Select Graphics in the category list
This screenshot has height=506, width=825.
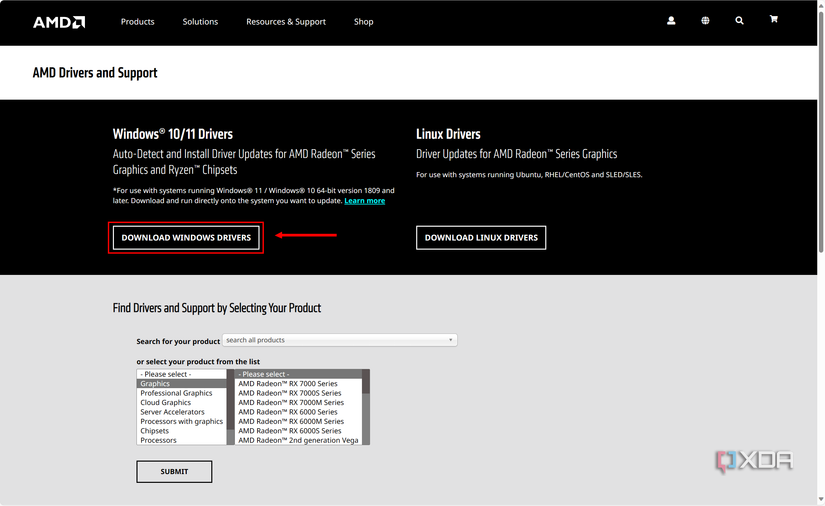182,383
